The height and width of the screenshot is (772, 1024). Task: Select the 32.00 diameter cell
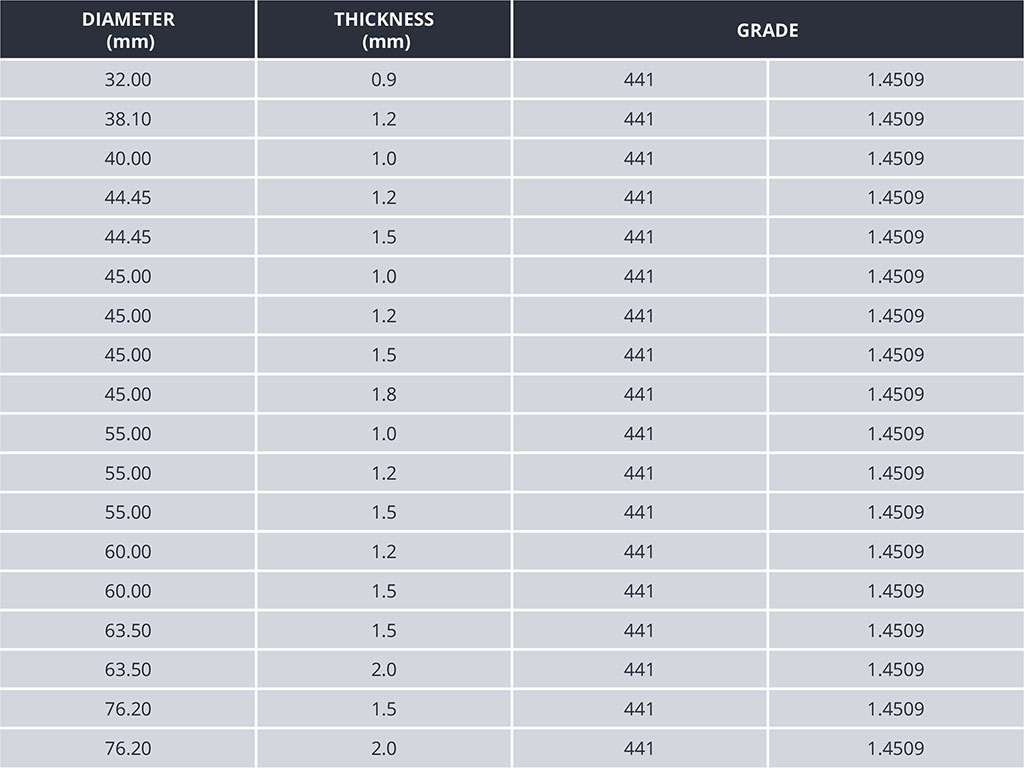(x=128, y=80)
